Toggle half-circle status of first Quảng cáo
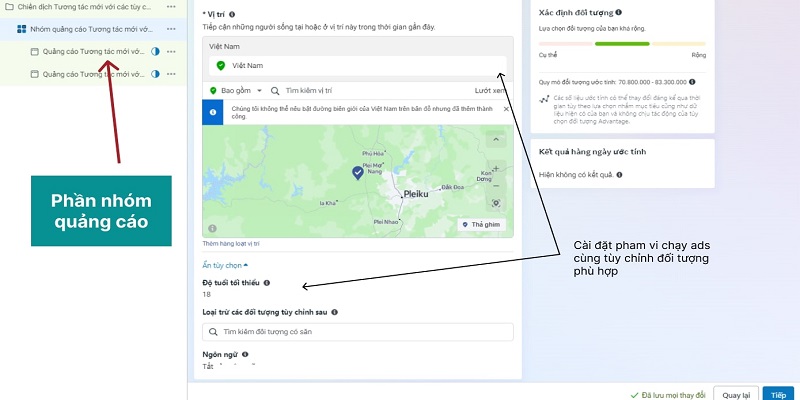Viewport: 800px width, 400px height. [155, 52]
